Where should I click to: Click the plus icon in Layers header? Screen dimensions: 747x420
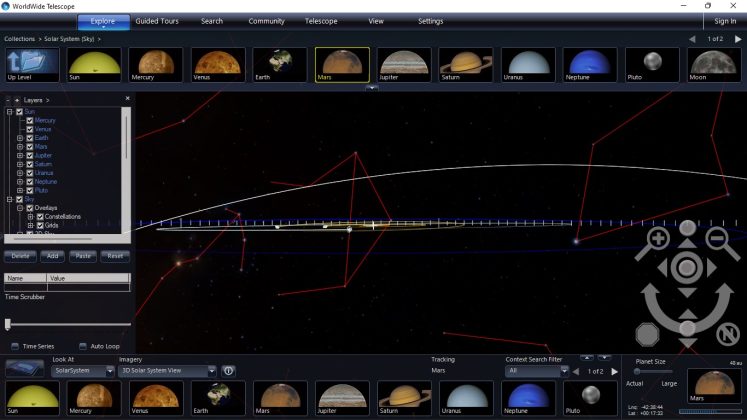(17, 100)
